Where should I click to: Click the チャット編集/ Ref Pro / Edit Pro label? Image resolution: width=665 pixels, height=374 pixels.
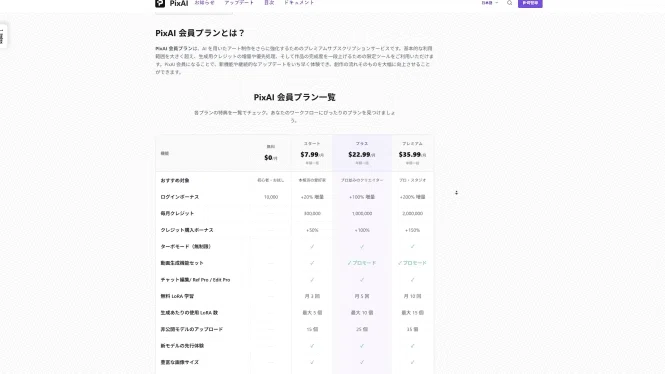tap(195, 280)
